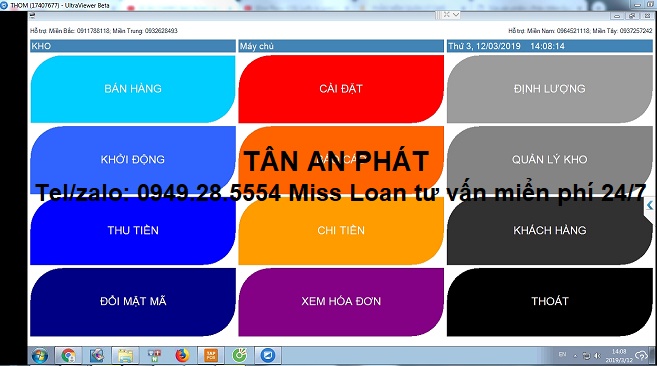Show hidden tray icons arrow
Image resolution: width=657 pixels, height=366 pixels.
click(x=575, y=356)
